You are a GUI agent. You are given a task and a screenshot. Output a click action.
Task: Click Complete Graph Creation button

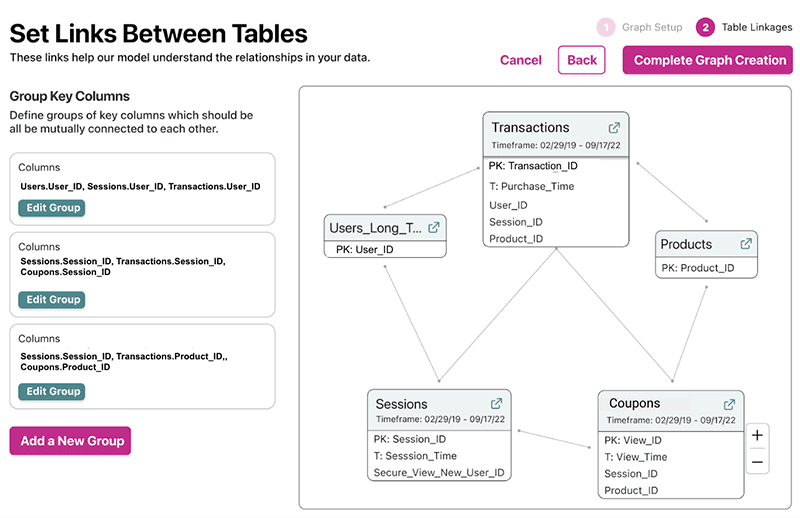(708, 60)
